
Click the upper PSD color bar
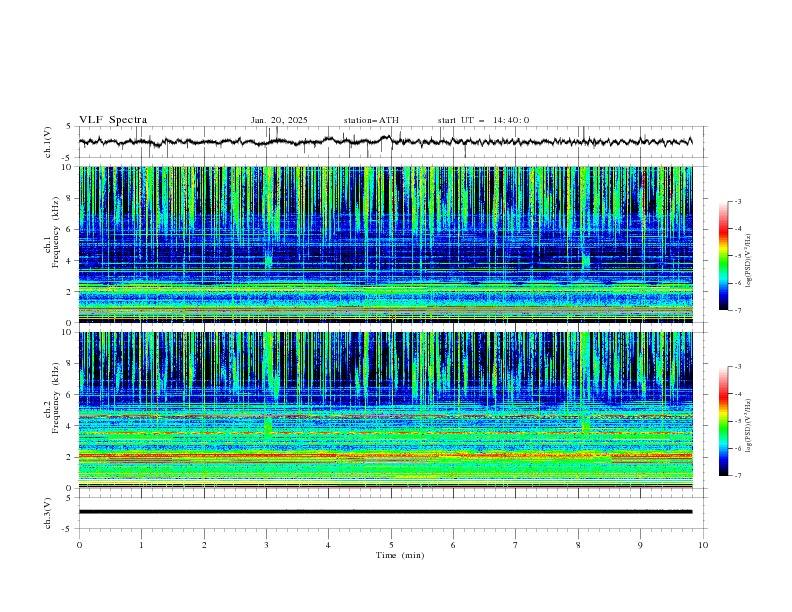point(723,256)
